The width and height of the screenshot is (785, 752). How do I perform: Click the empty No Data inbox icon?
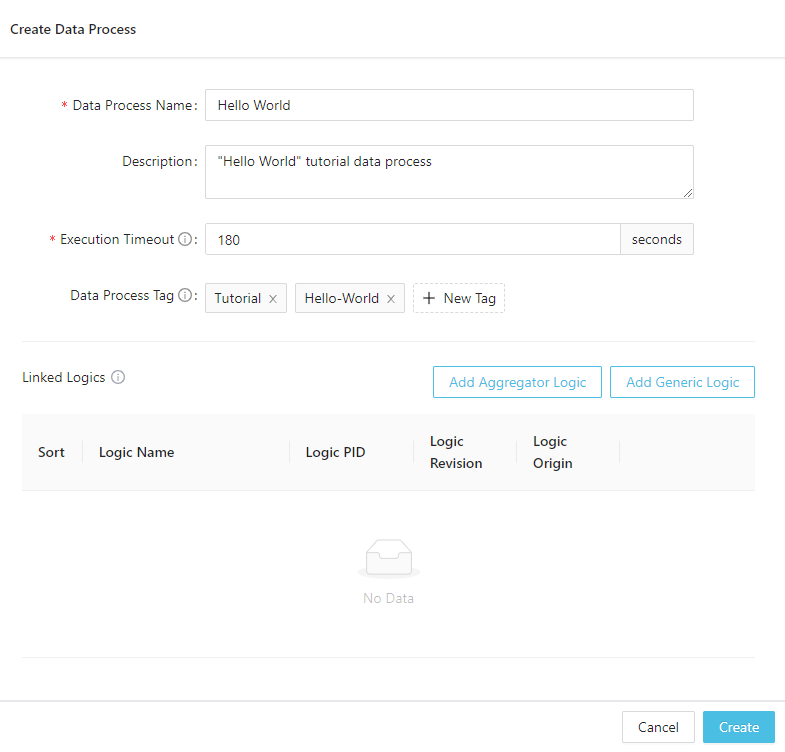point(388,558)
